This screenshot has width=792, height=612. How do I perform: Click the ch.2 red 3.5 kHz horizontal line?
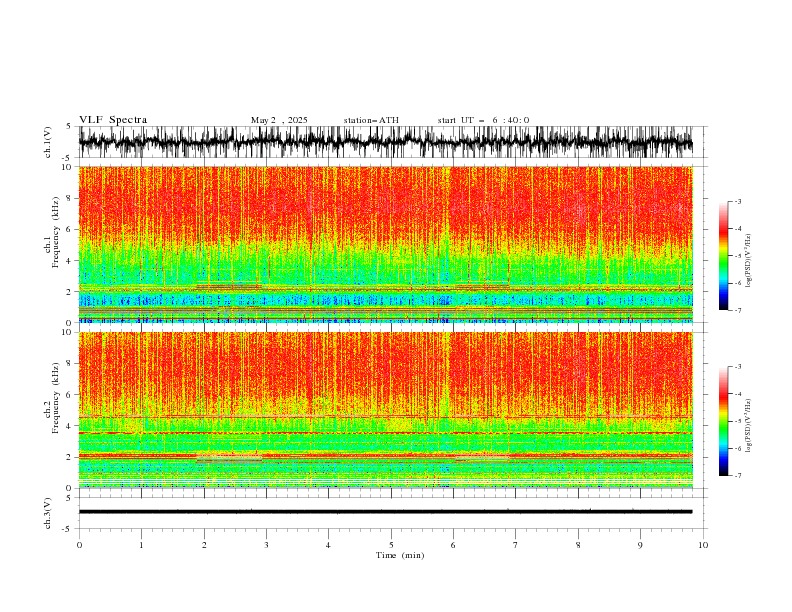(386, 433)
